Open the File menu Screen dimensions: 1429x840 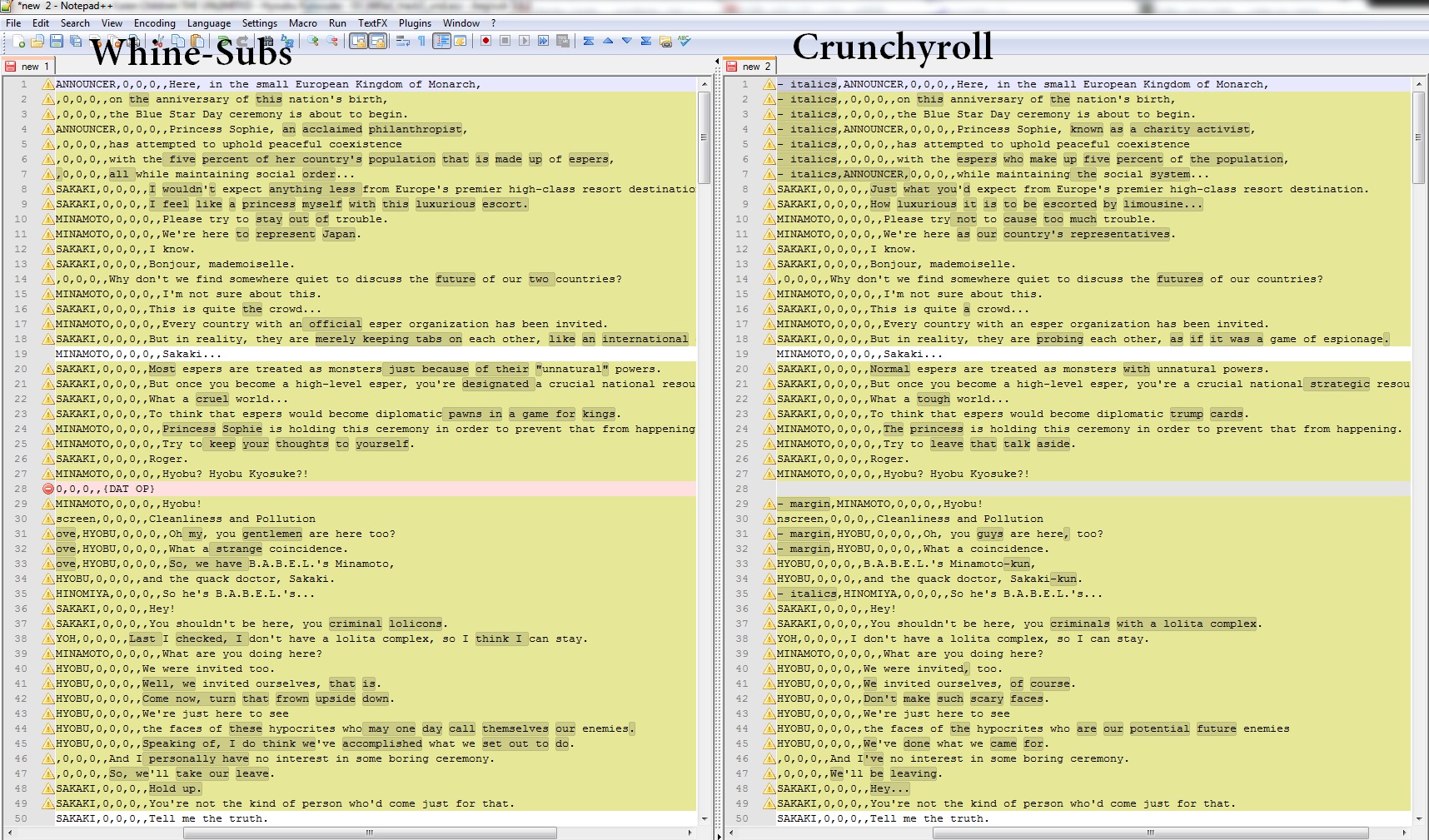click(13, 23)
